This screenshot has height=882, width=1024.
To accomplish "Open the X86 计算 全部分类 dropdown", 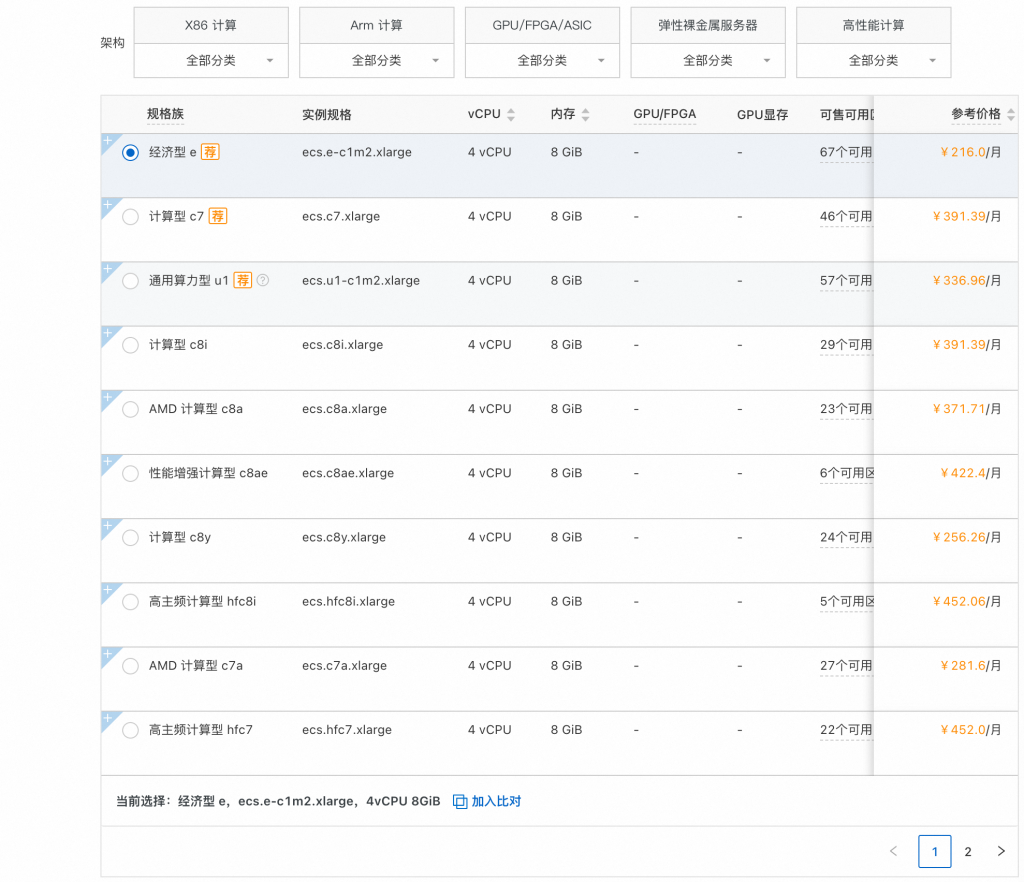I will pyautogui.click(x=211, y=61).
